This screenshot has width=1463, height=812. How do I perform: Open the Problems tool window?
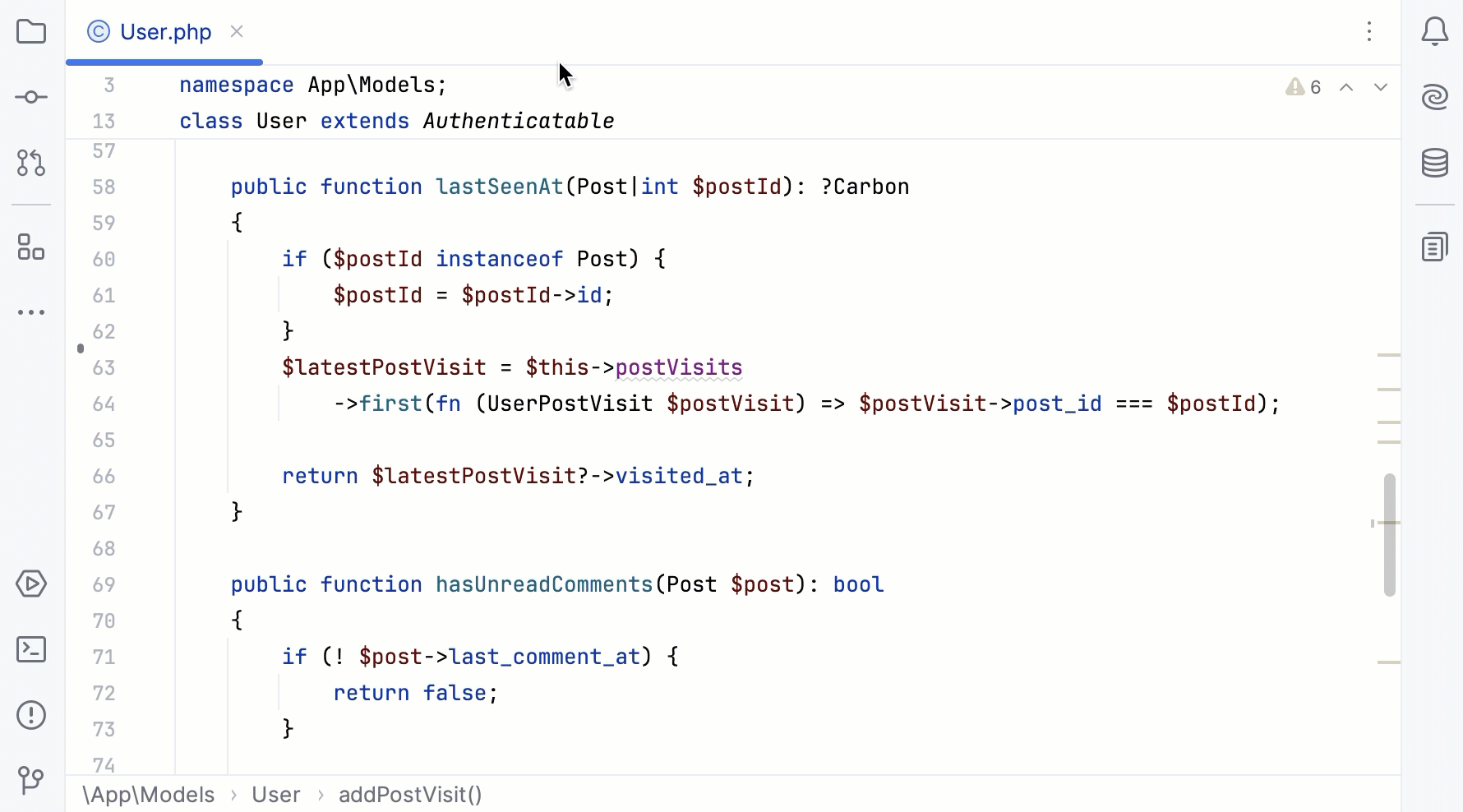(x=31, y=715)
